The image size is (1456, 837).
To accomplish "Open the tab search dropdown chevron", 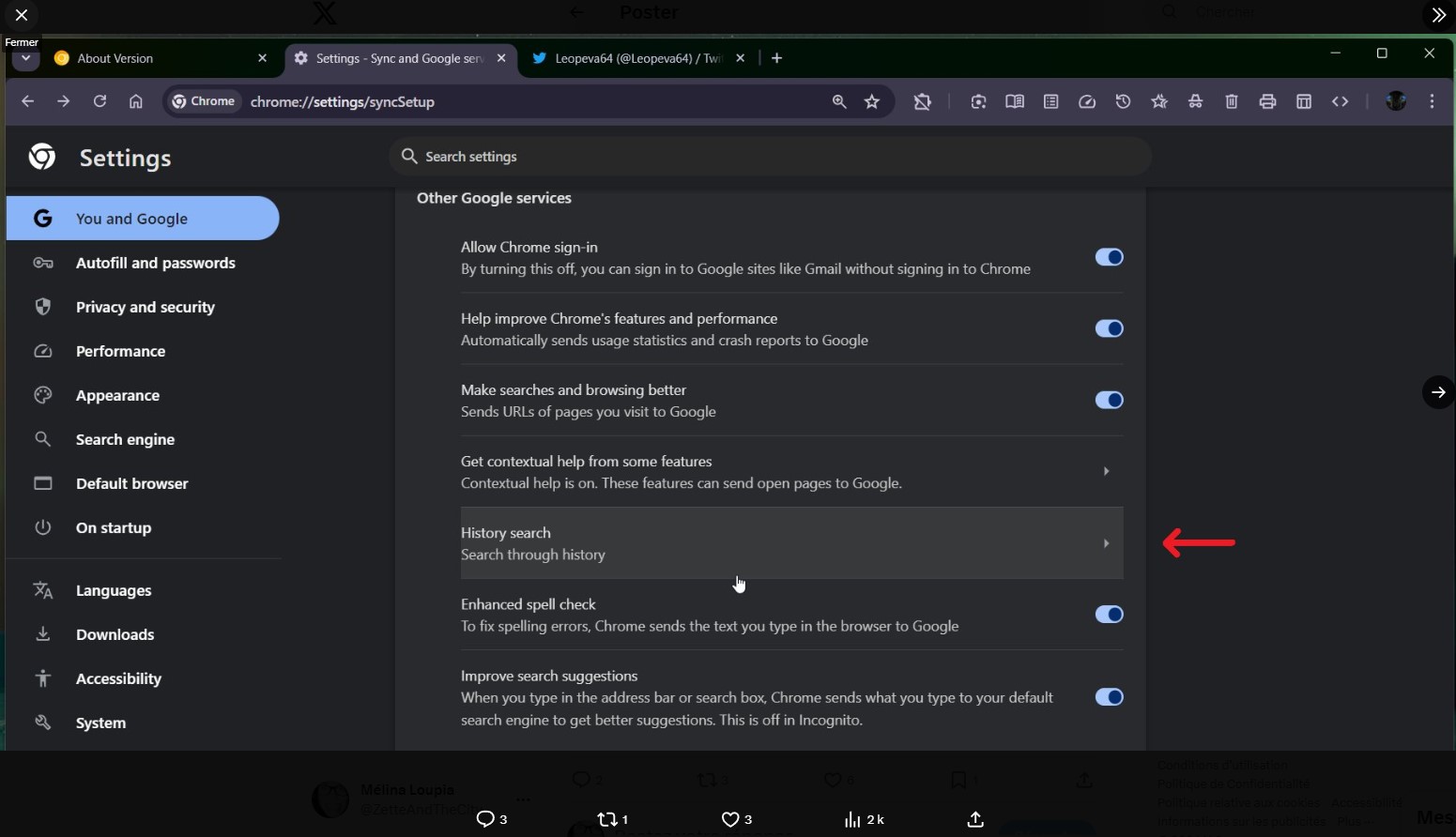I will click(25, 58).
